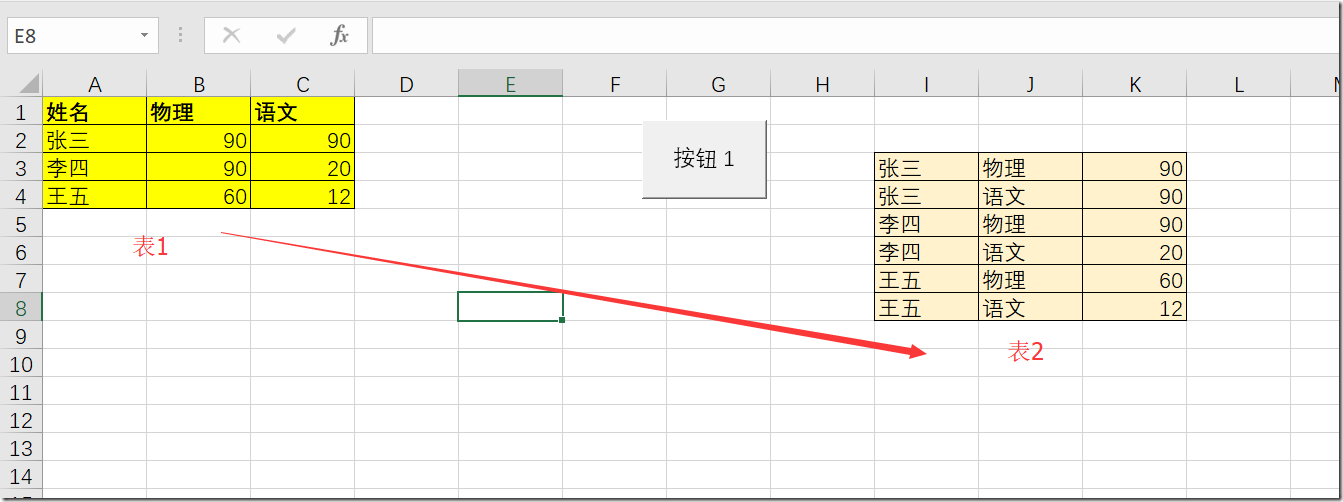Select column D header
This screenshot has width=1343, height=502.
[x=407, y=84]
